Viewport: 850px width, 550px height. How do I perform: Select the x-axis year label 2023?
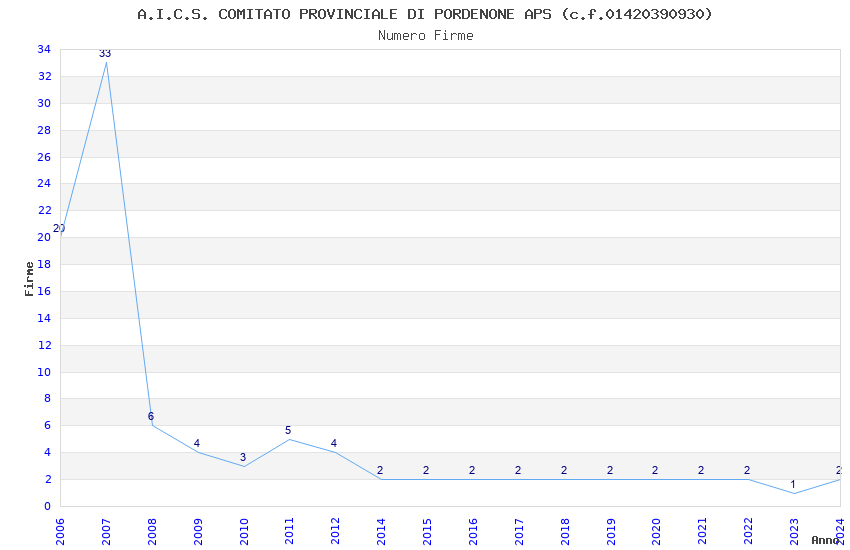click(x=794, y=530)
